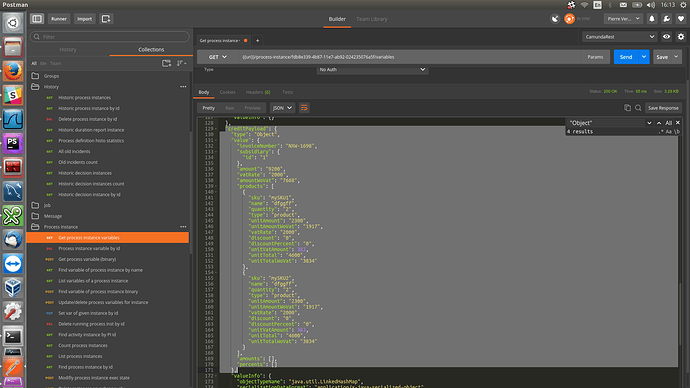Open the notifications bell
This screenshot has height=388, width=690.
click(x=652, y=19)
